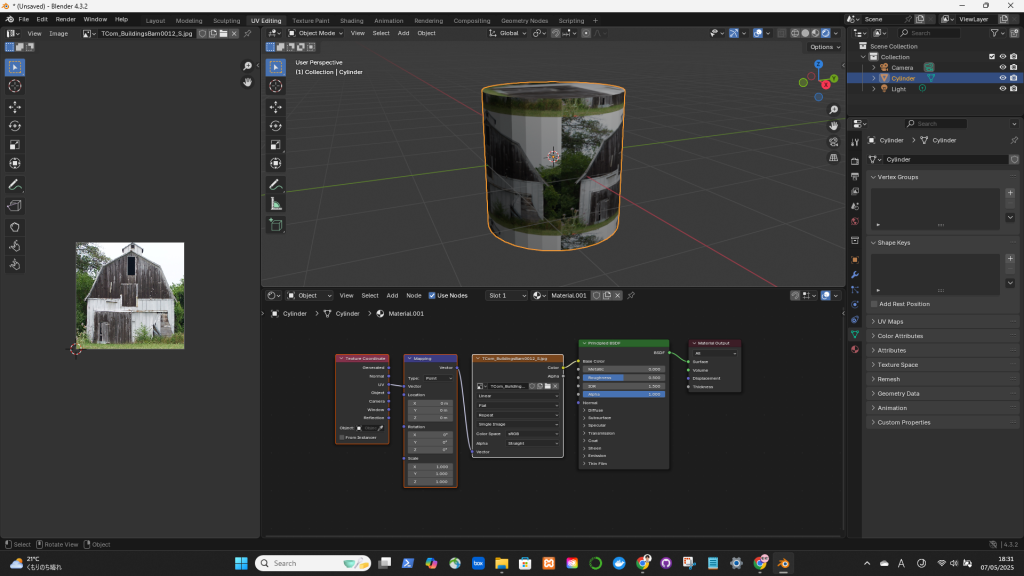Click the Add Cube tool icon
The height and width of the screenshot is (576, 1024).
(x=277, y=225)
